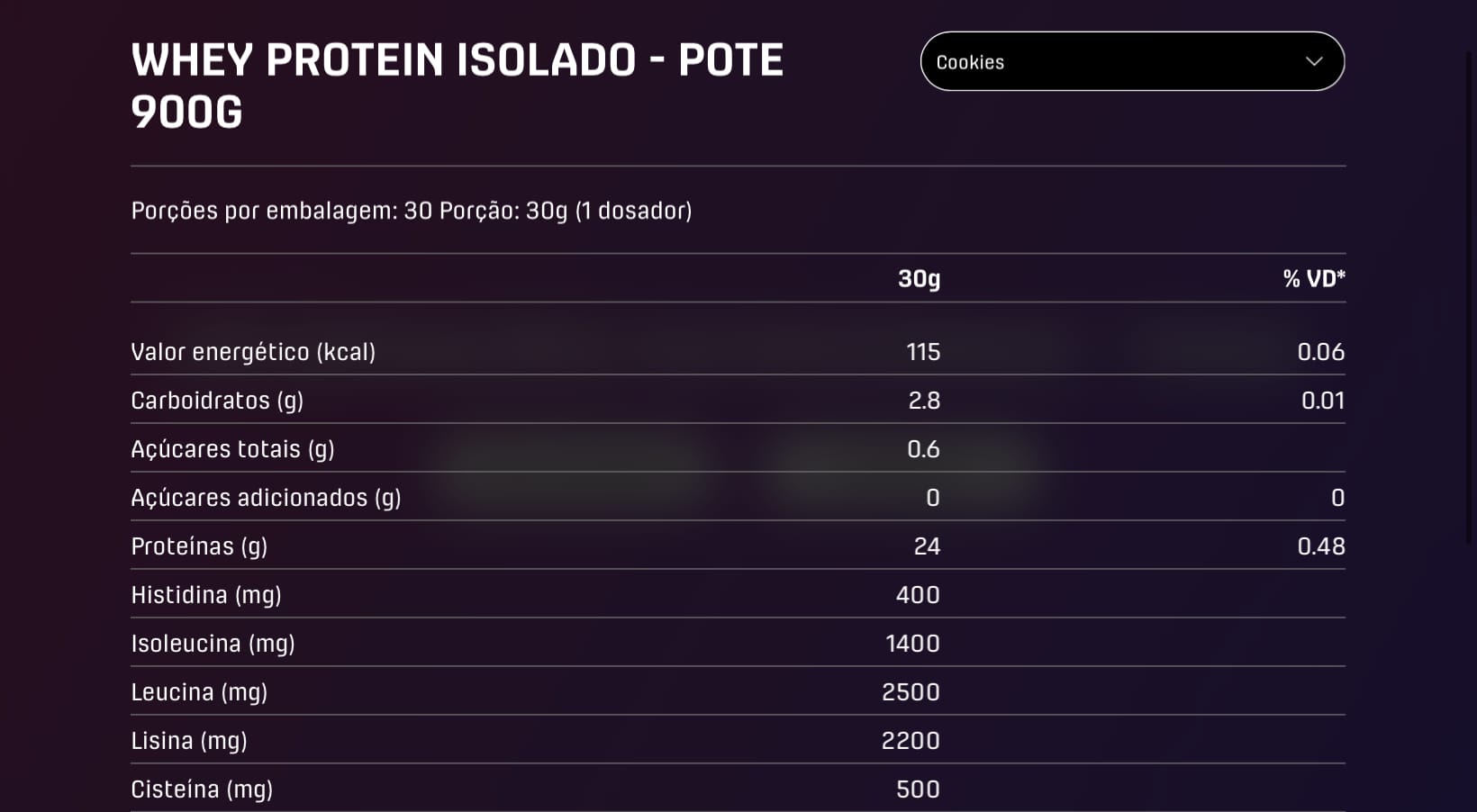Click the Whey Protein Isolado title
The width and height of the screenshot is (1477, 812).
tap(457, 86)
